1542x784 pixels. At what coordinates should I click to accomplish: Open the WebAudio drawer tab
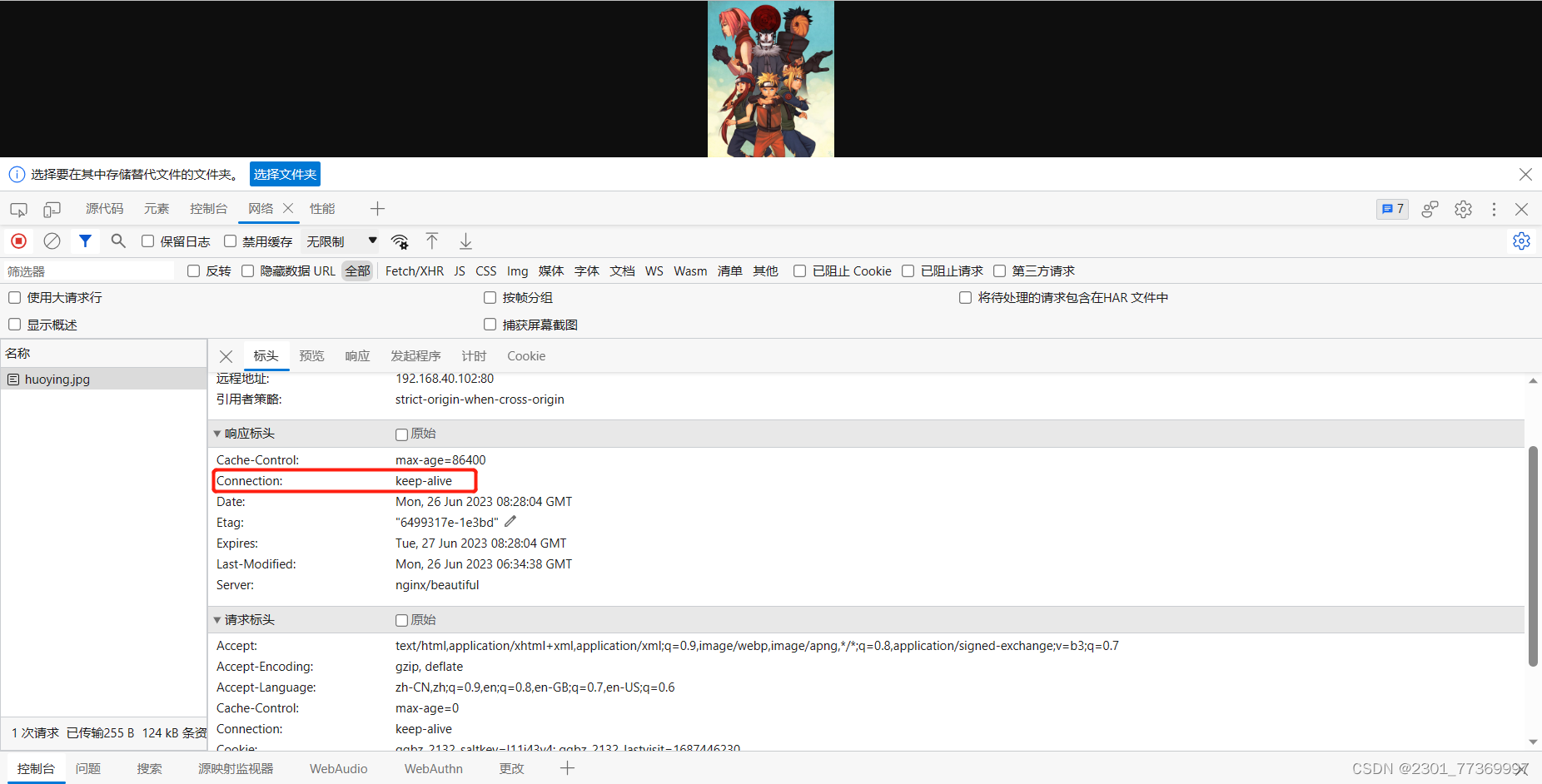(x=338, y=769)
